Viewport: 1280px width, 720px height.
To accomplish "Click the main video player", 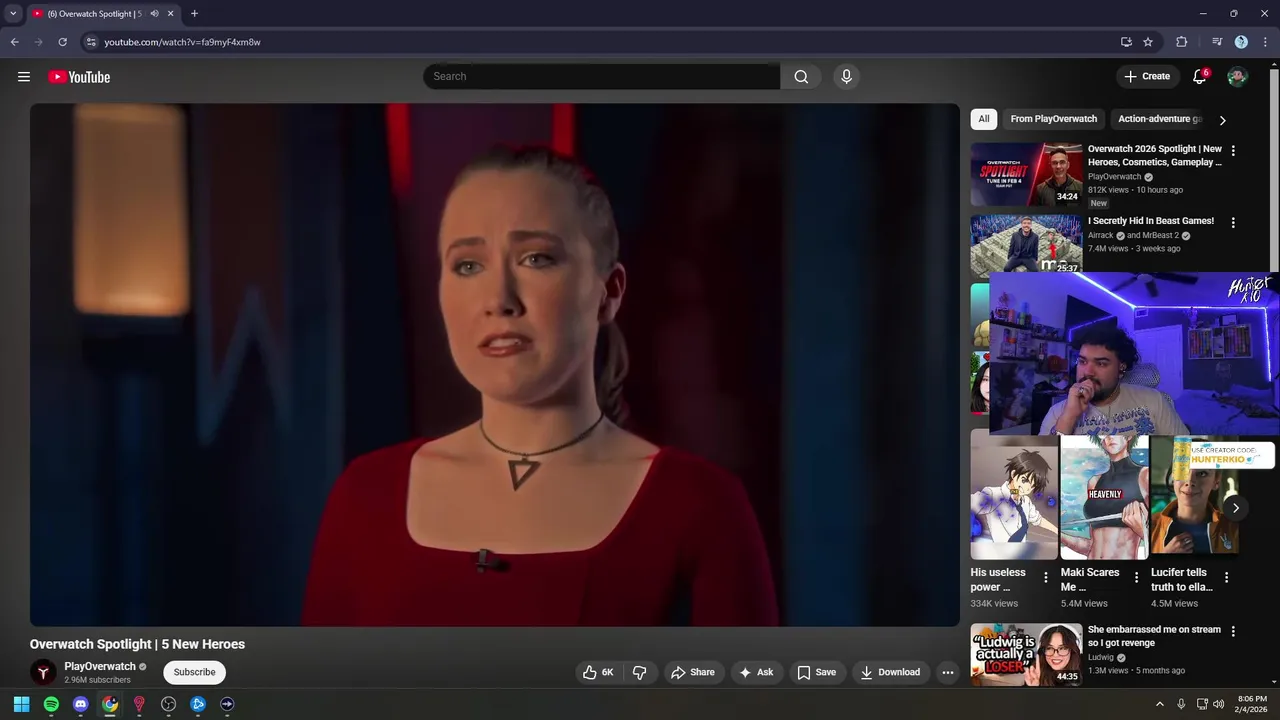I will pyautogui.click(x=494, y=365).
